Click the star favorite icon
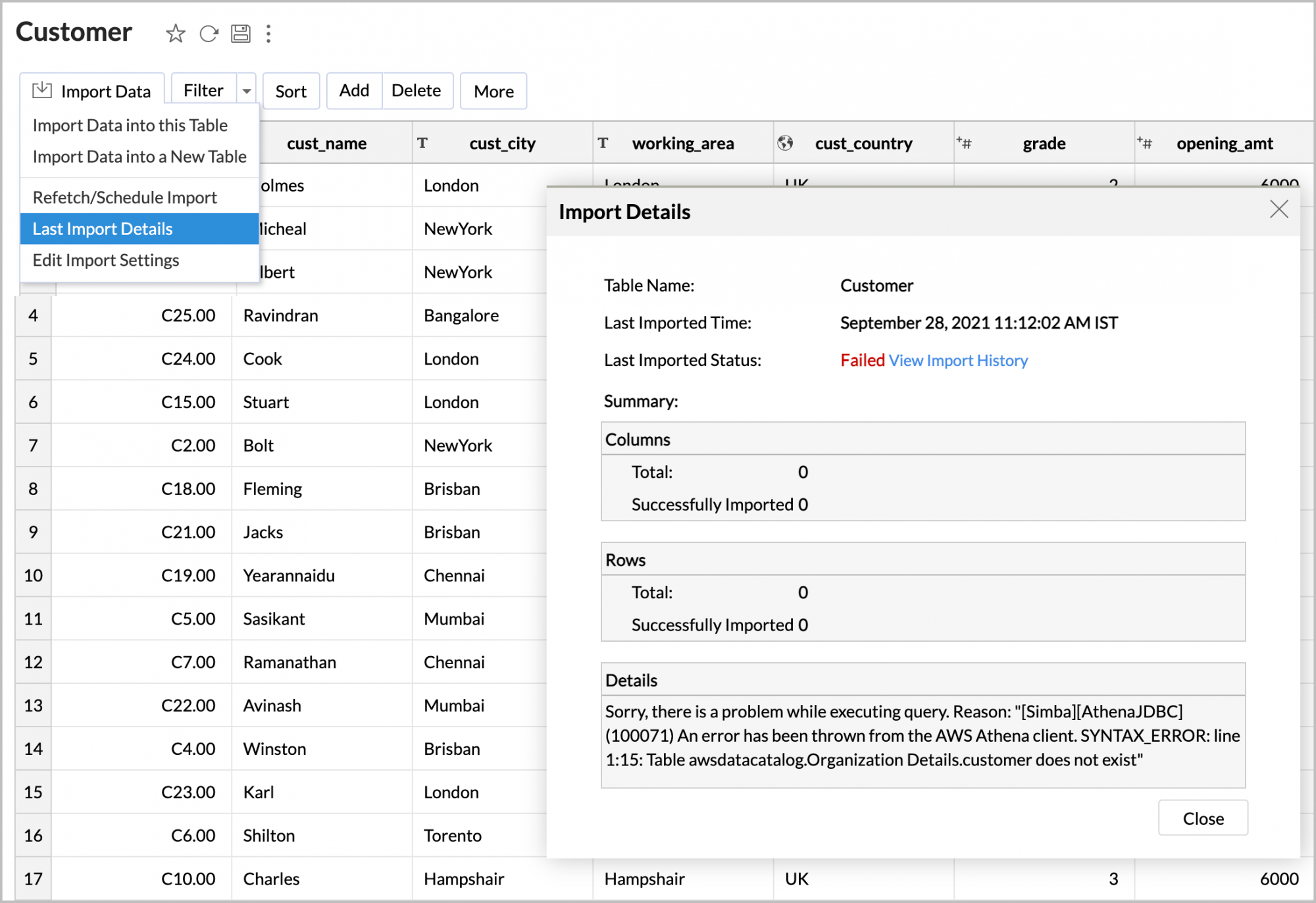This screenshot has height=903, width=1316. pyautogui.click(x=175, y=34)
